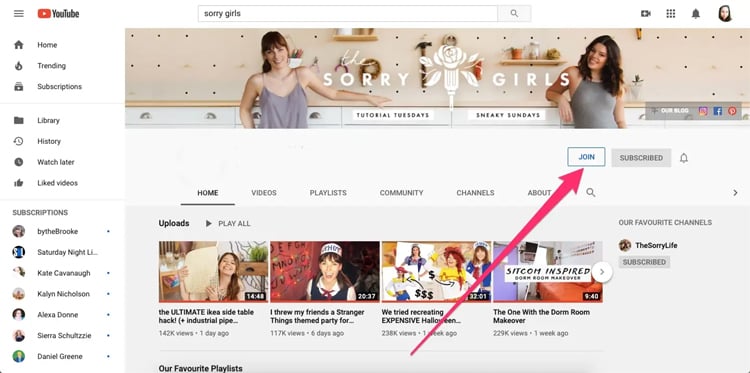
Task: Switch to the VIDEOS tab
Action: pyautogui.click(x=264, y=193)
